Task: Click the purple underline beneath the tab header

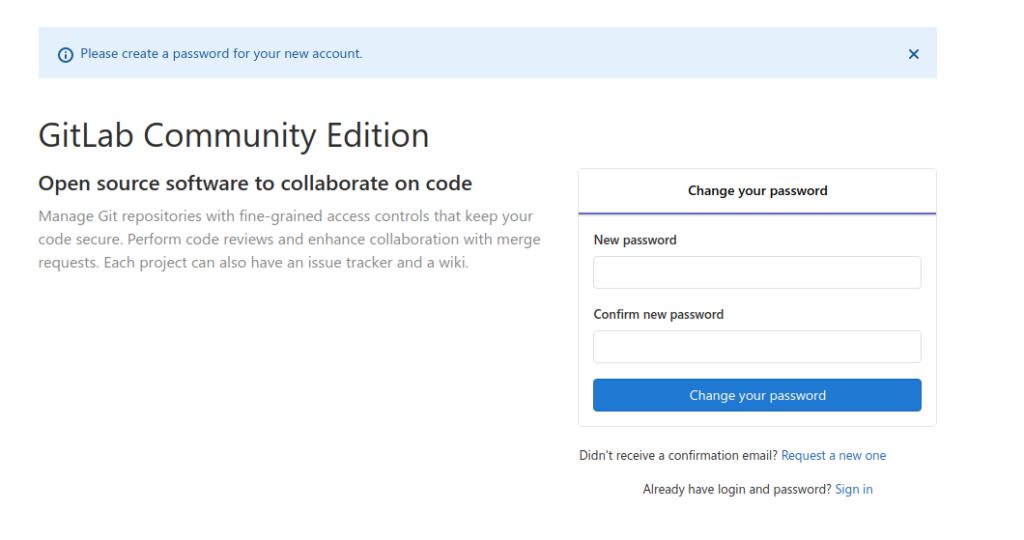Action: tap(757, 213)
